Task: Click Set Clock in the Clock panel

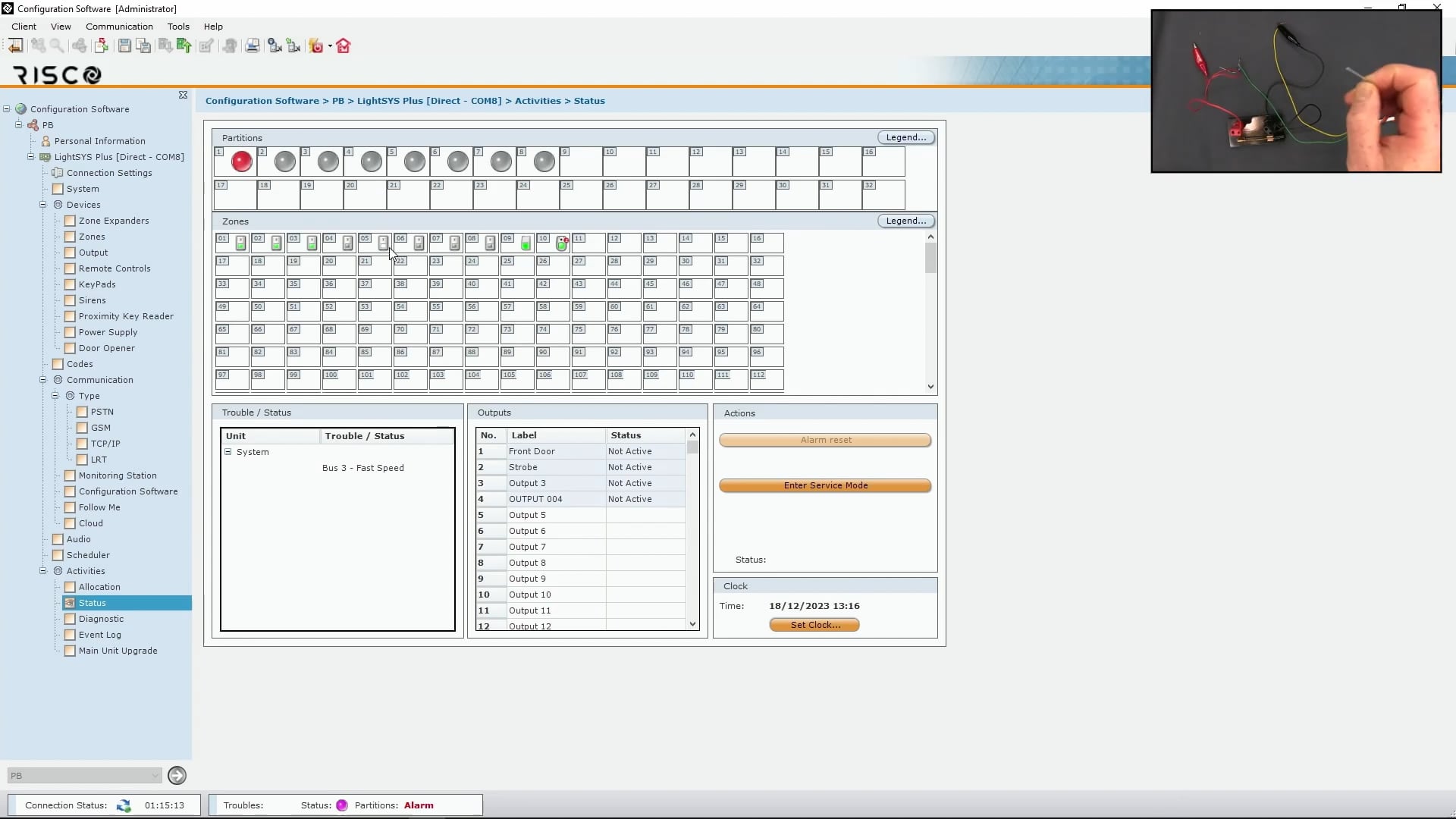Action: coord(814,624)
